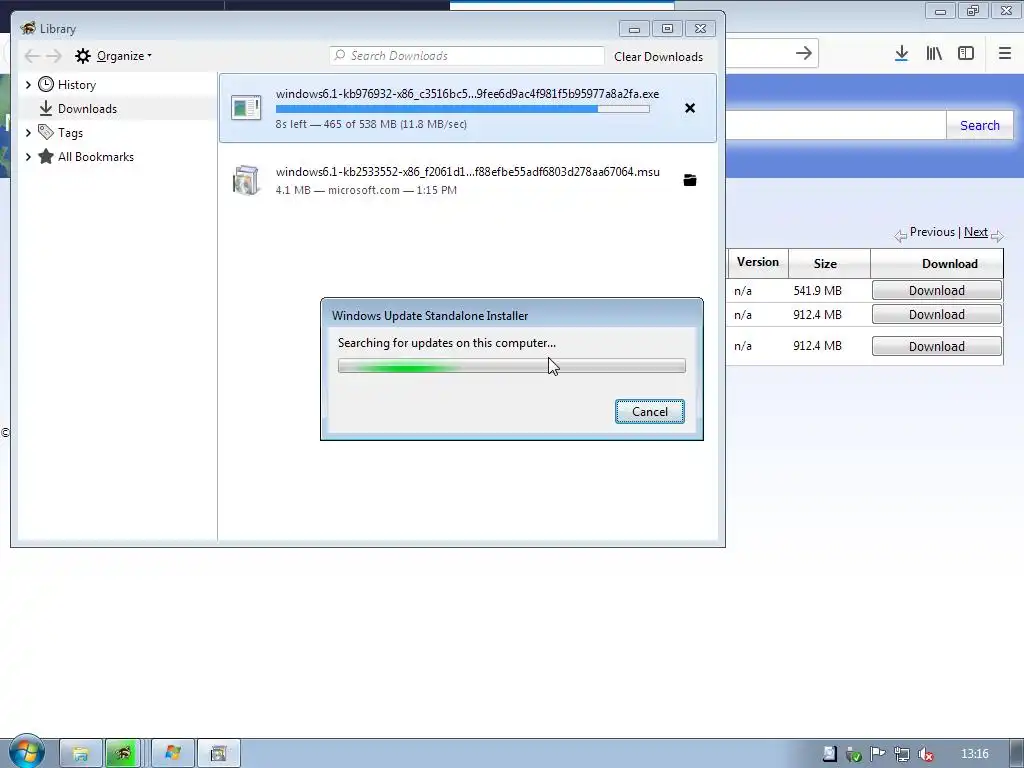Switch to the browser taskbar button
The height and width of the screenshot is (768, 1024).
[x=123, y=754]
